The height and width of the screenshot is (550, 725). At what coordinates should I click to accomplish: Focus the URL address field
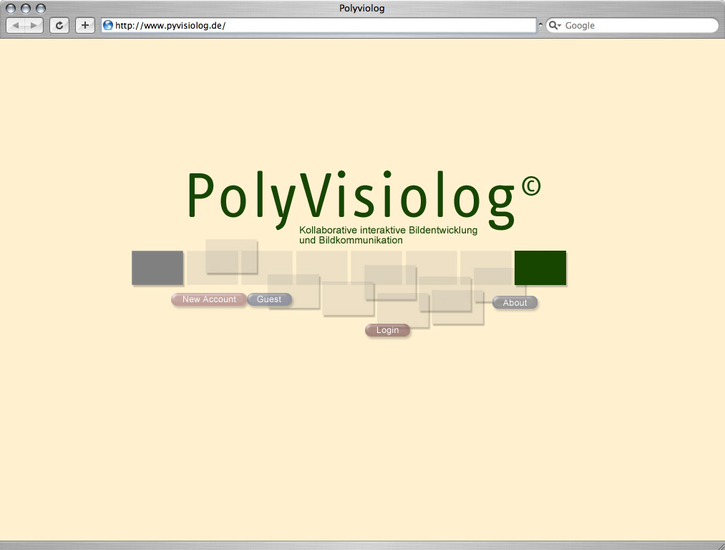(x=319, y=25)
